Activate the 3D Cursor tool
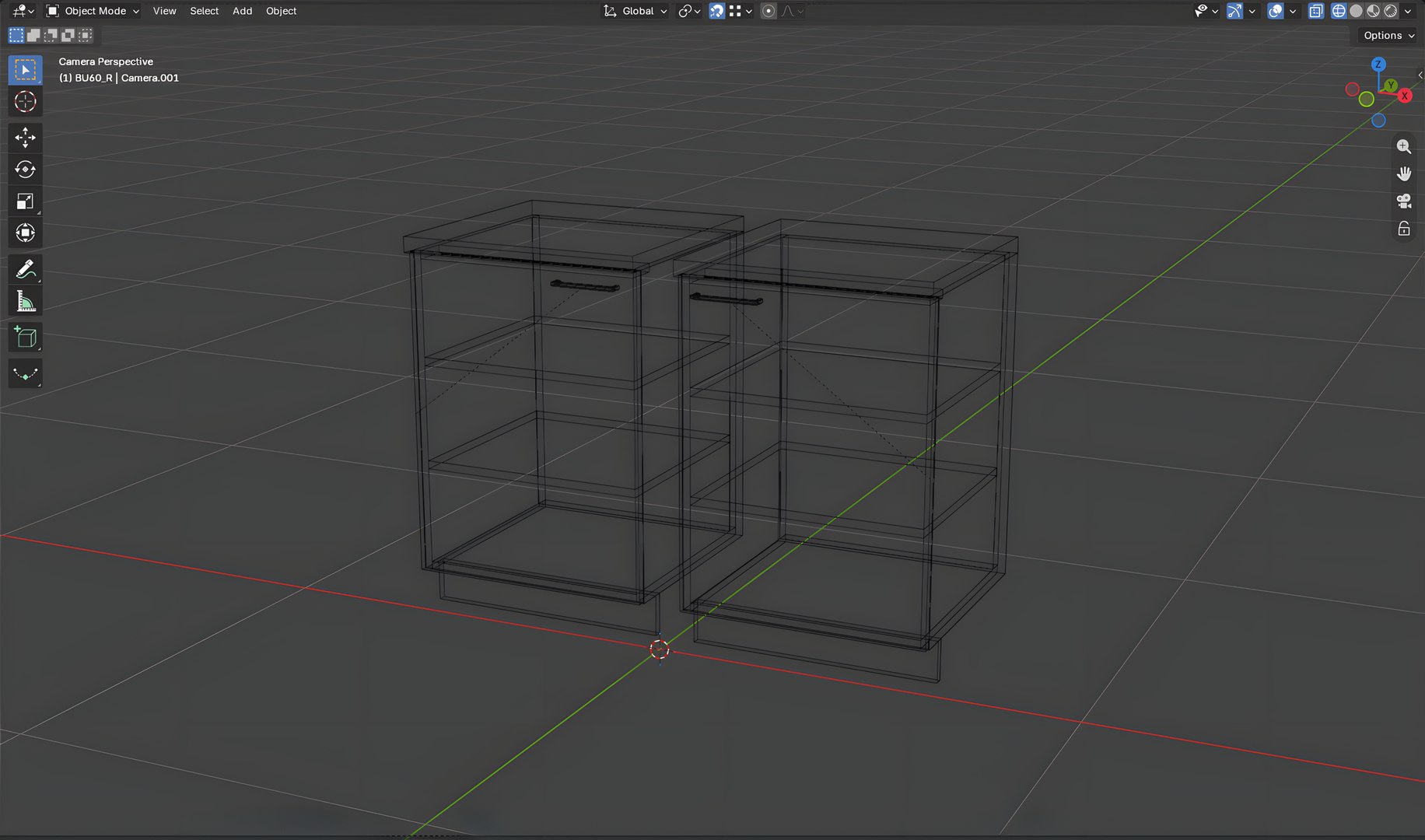Viewport: 1425px width, 840px height. [x=25, y=102]
